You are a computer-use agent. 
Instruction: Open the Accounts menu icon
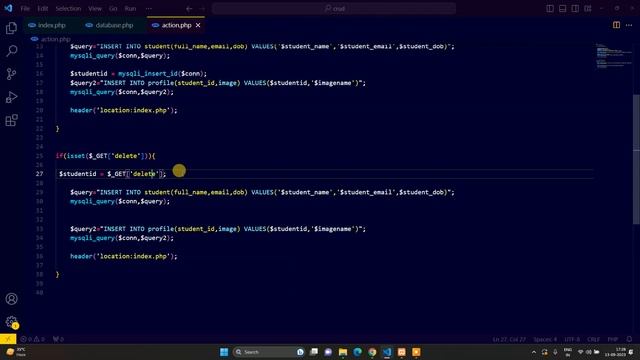pyautogui.click(x=11, y=299)
